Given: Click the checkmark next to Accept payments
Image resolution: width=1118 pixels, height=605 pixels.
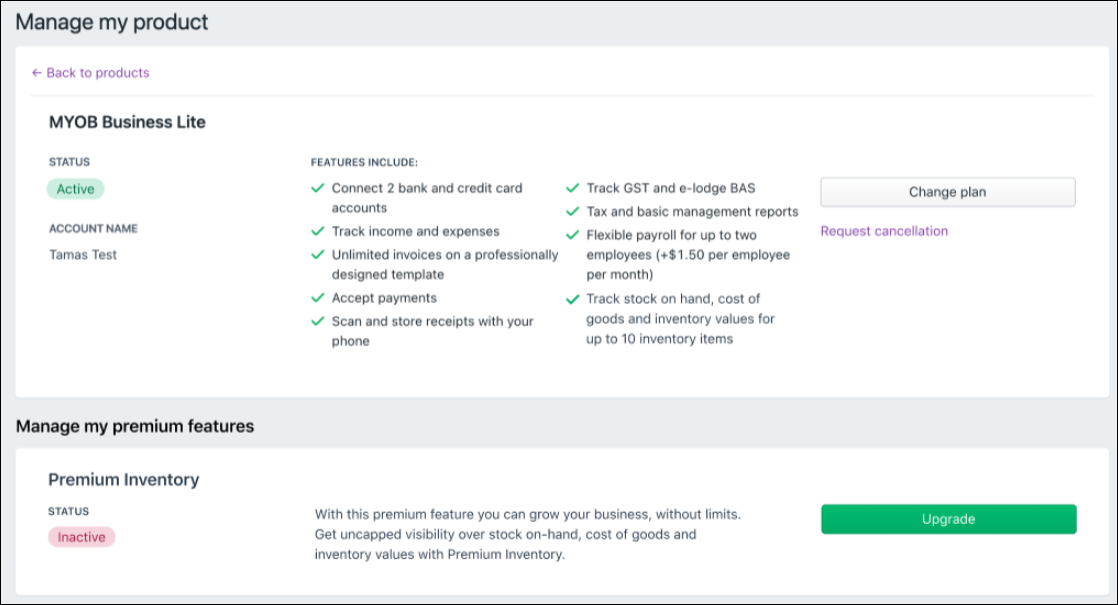Looking at the screenshot, I should (318, 298).
